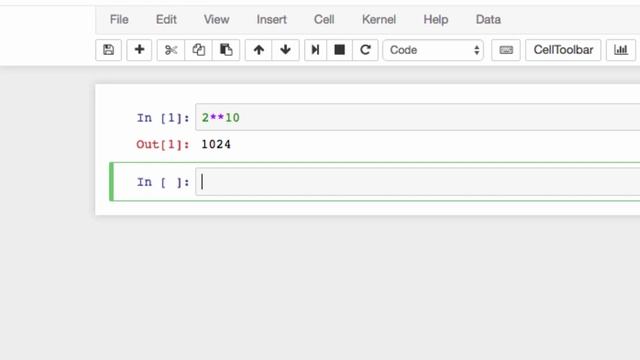The width and height of the screenshot is (640, 360).
Task: Insert a cell below with the plus icon
Action: pos(139,50)
